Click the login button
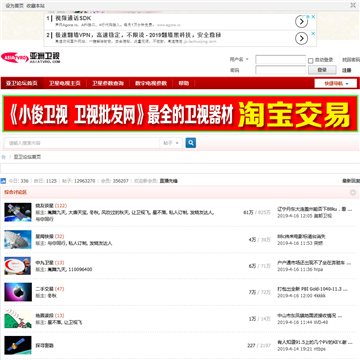 322,70
